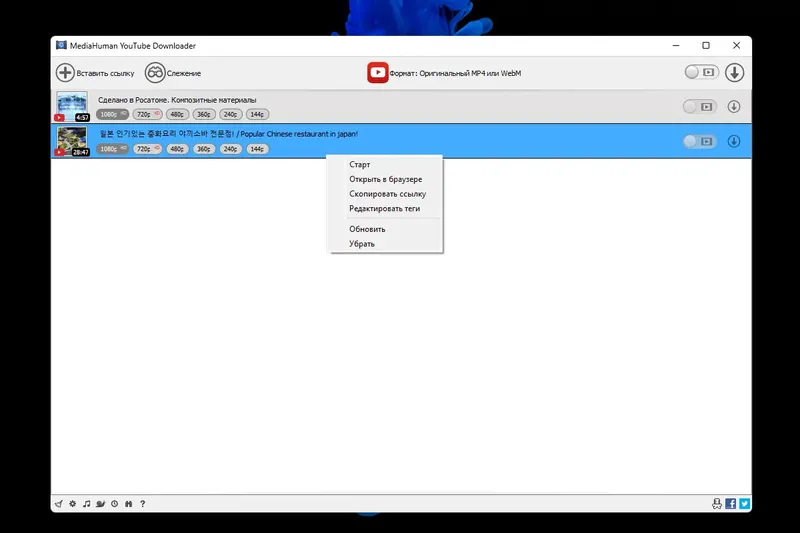Maximize the MediaHuman YouTube Downloader window

coord(706,45)
